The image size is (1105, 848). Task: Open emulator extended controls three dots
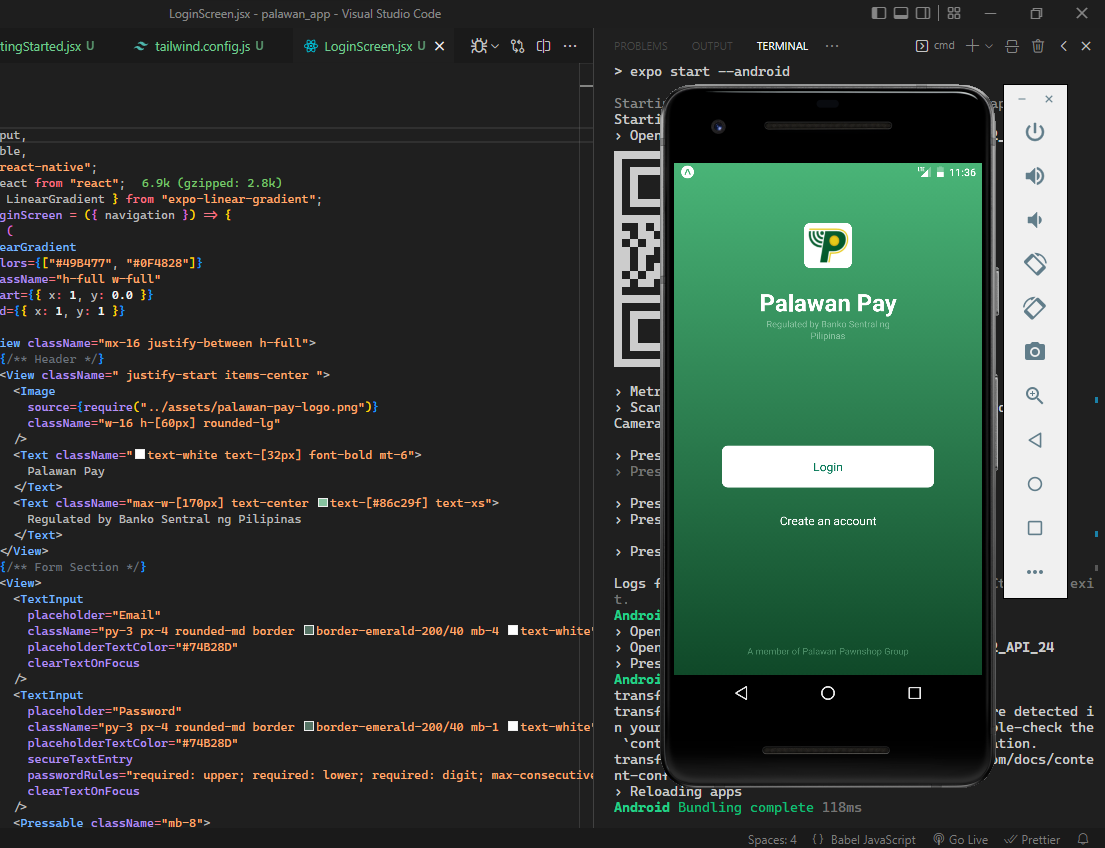click(1035, 572)
